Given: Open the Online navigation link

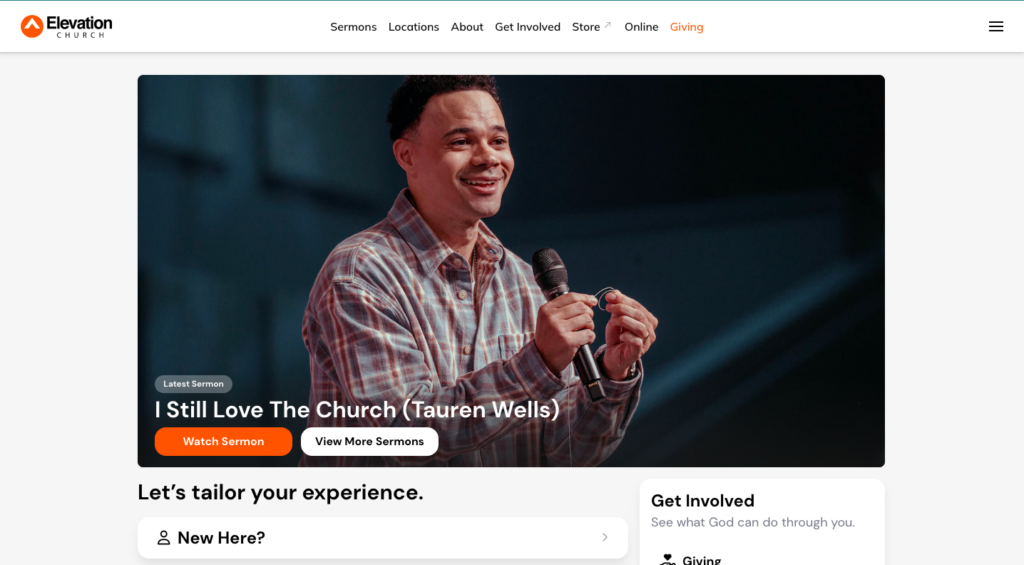Looking at the screenshot, I should pos(641,27).
